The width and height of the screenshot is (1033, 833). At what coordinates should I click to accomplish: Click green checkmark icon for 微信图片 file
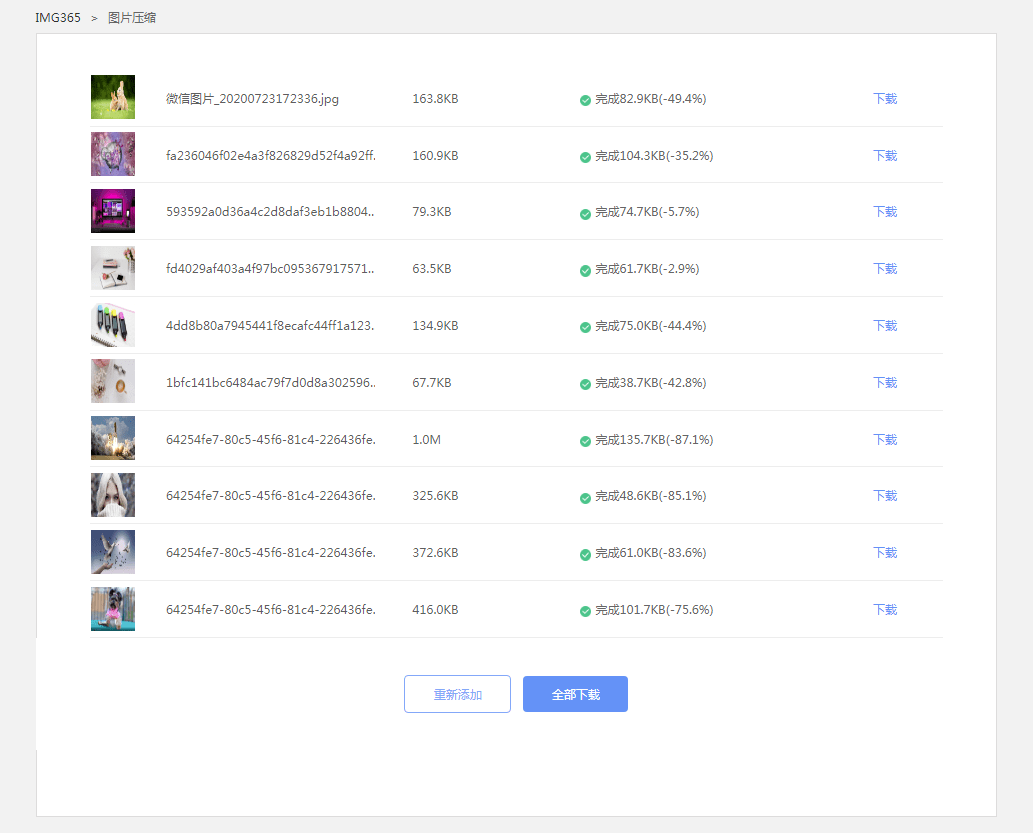pos(585,100)
